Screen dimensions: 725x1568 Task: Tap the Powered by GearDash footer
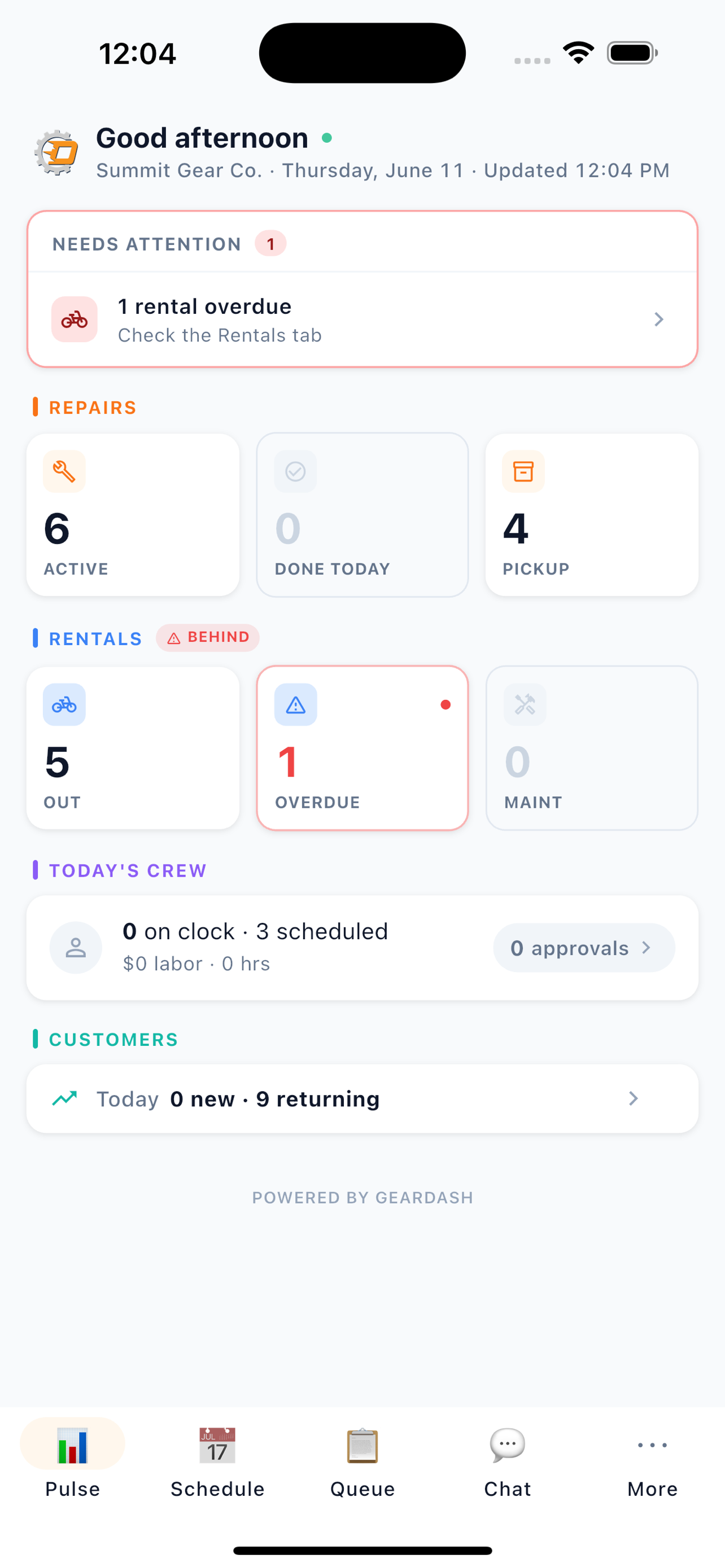point(363,1197)
